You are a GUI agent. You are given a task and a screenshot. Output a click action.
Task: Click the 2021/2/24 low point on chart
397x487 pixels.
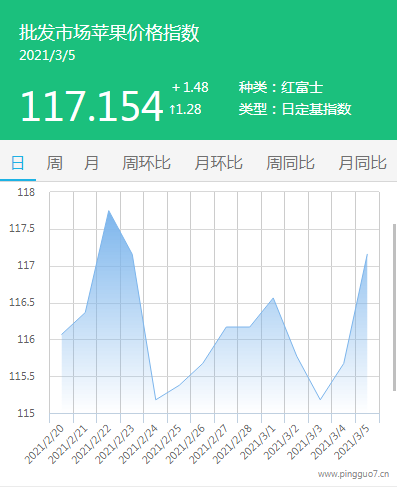156,399
